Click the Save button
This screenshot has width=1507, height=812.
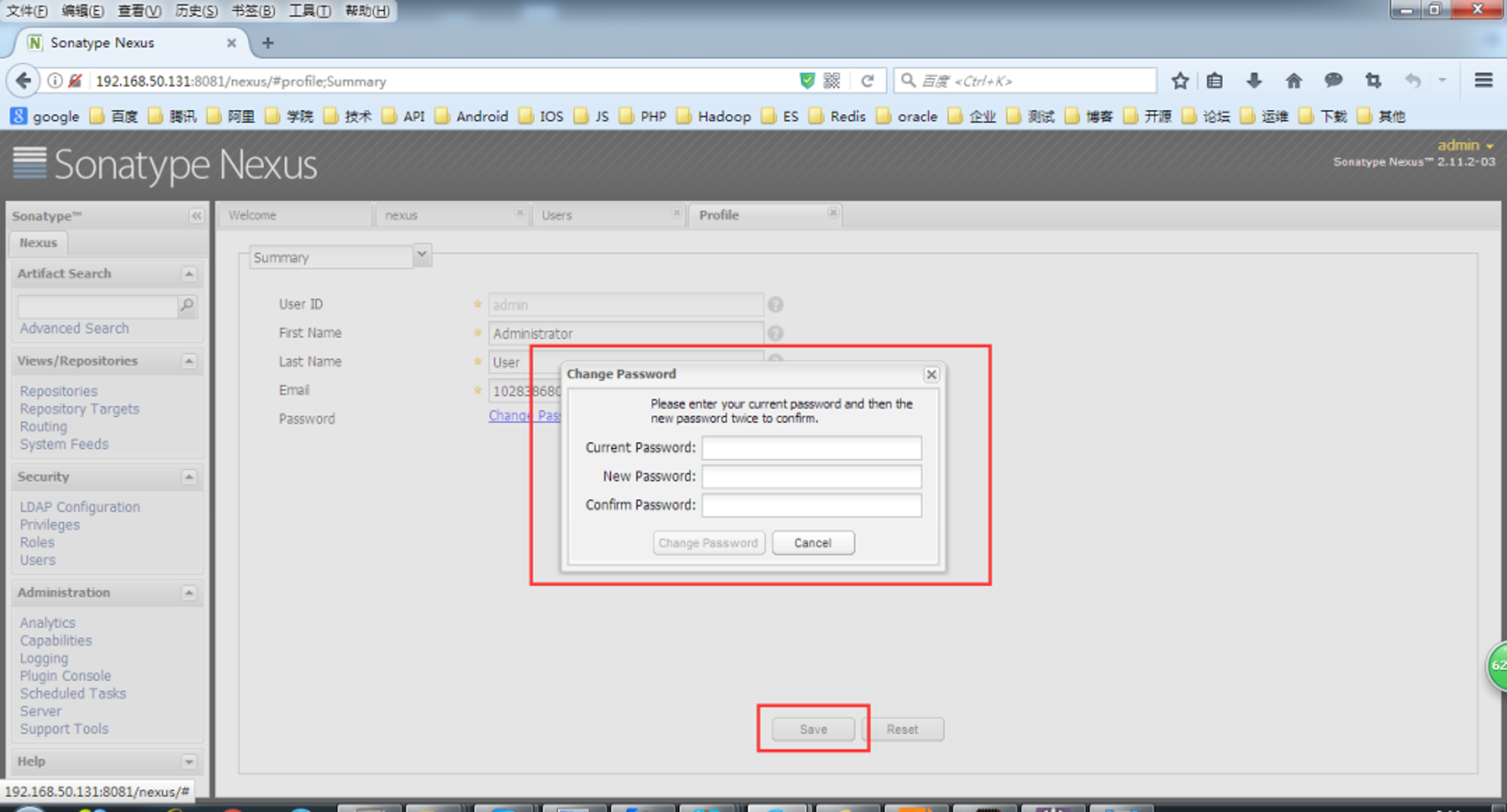point(813,729)
